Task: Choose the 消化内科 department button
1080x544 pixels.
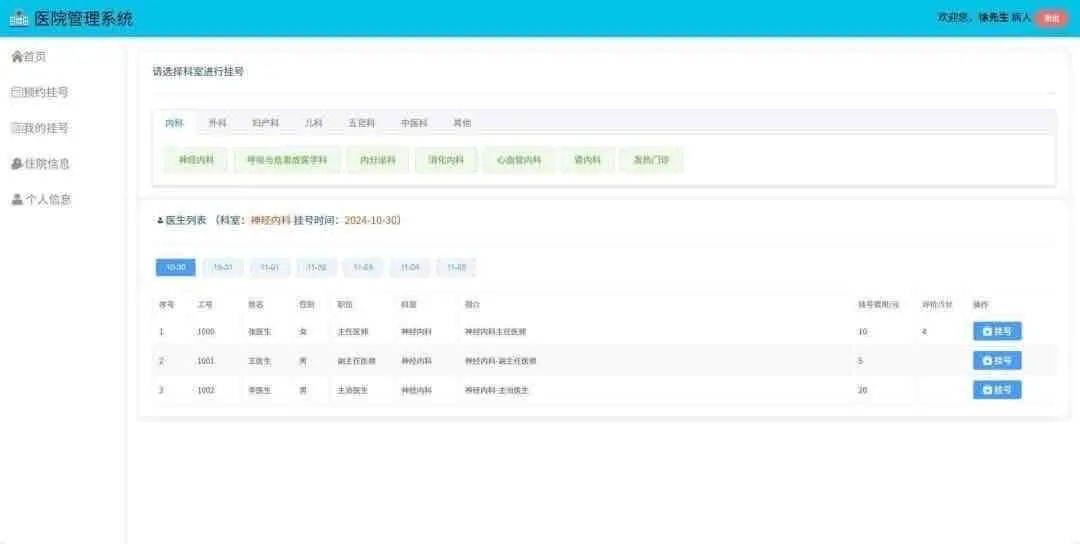Action: (x=446, y=160)
